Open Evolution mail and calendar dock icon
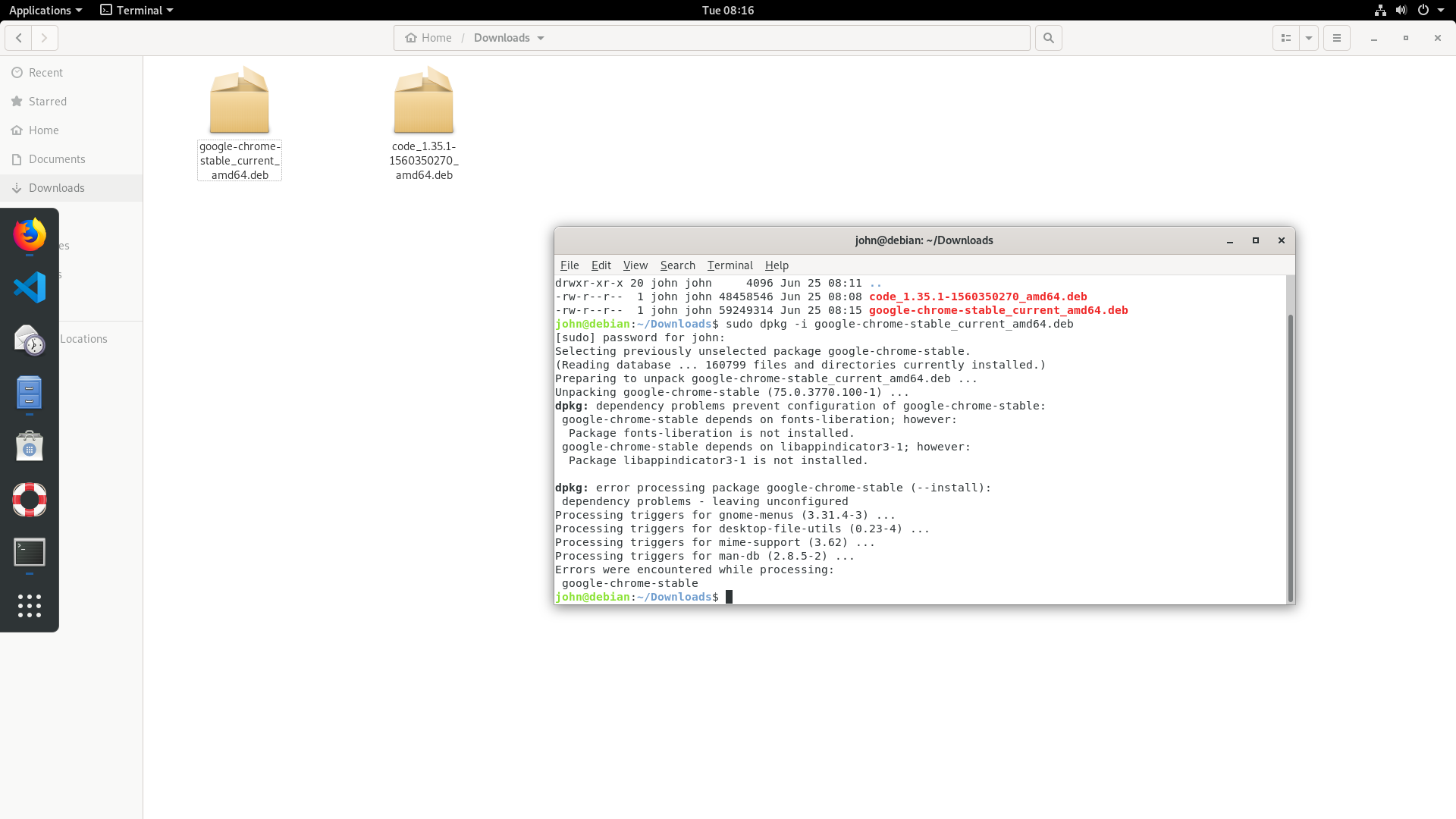This screenshot has width=1456, height=819. click(x=30, y=340)
